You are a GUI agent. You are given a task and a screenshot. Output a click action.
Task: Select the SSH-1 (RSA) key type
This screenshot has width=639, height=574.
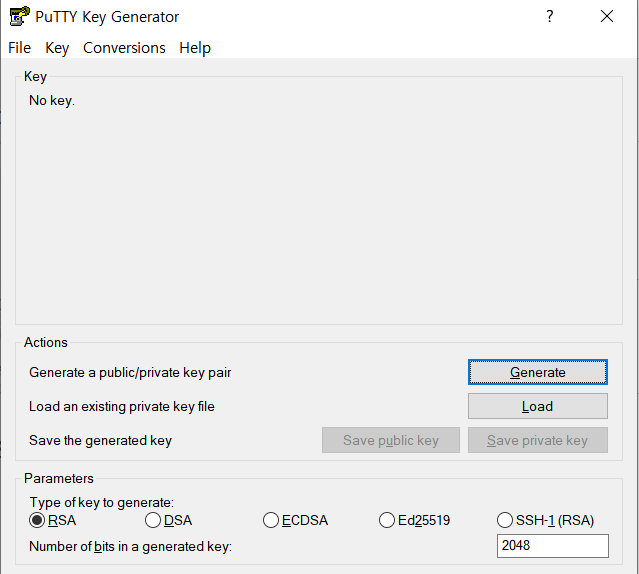545,520
